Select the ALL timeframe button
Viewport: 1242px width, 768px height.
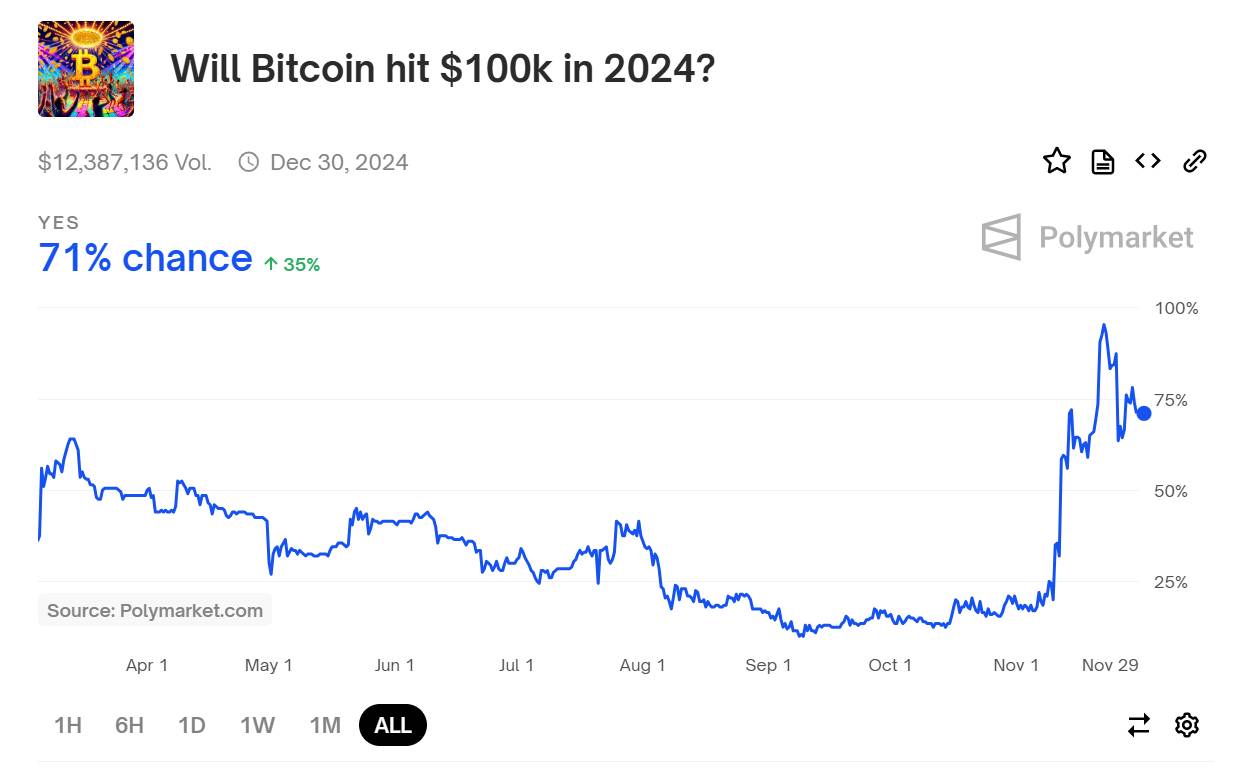392,725
